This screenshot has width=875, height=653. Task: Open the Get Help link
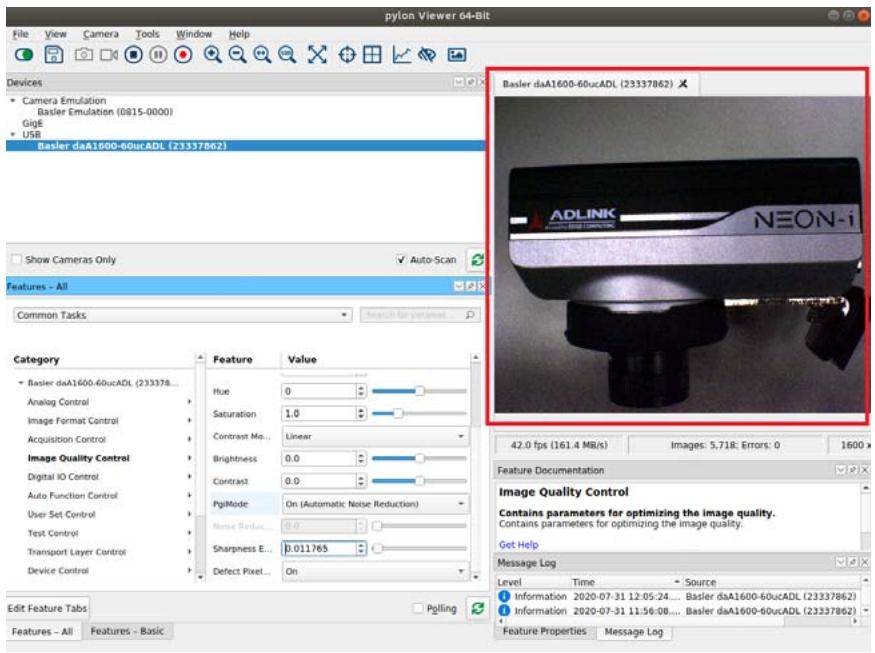pyautogui.click(x=518, y=545)
